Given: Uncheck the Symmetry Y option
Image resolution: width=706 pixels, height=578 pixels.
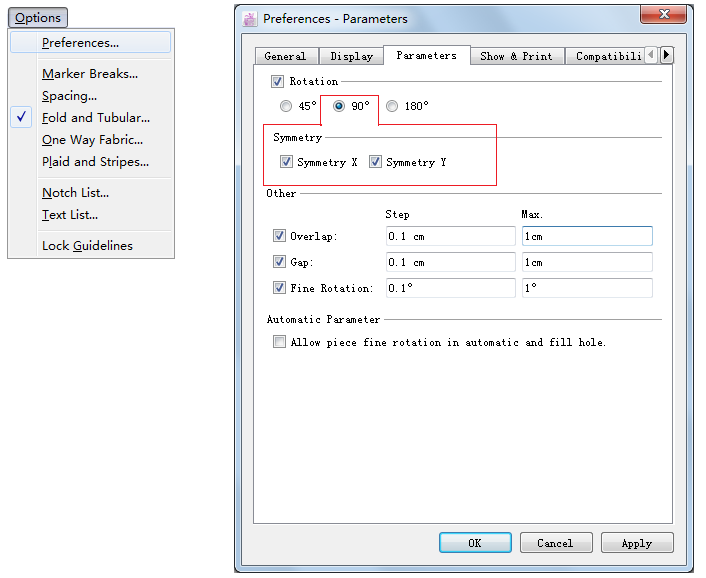Looking at the screenshot, I should click(x=376, y=162).
